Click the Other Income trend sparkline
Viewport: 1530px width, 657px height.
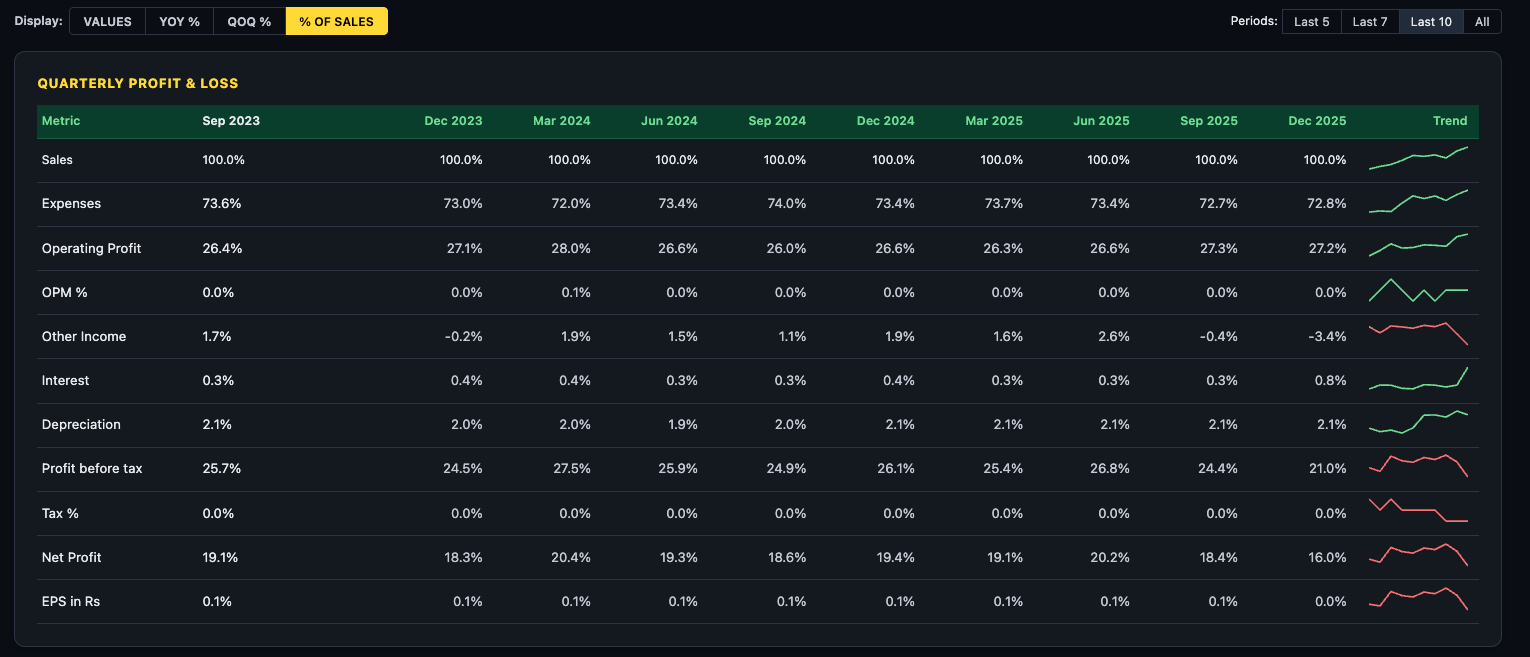[1419, 334]
